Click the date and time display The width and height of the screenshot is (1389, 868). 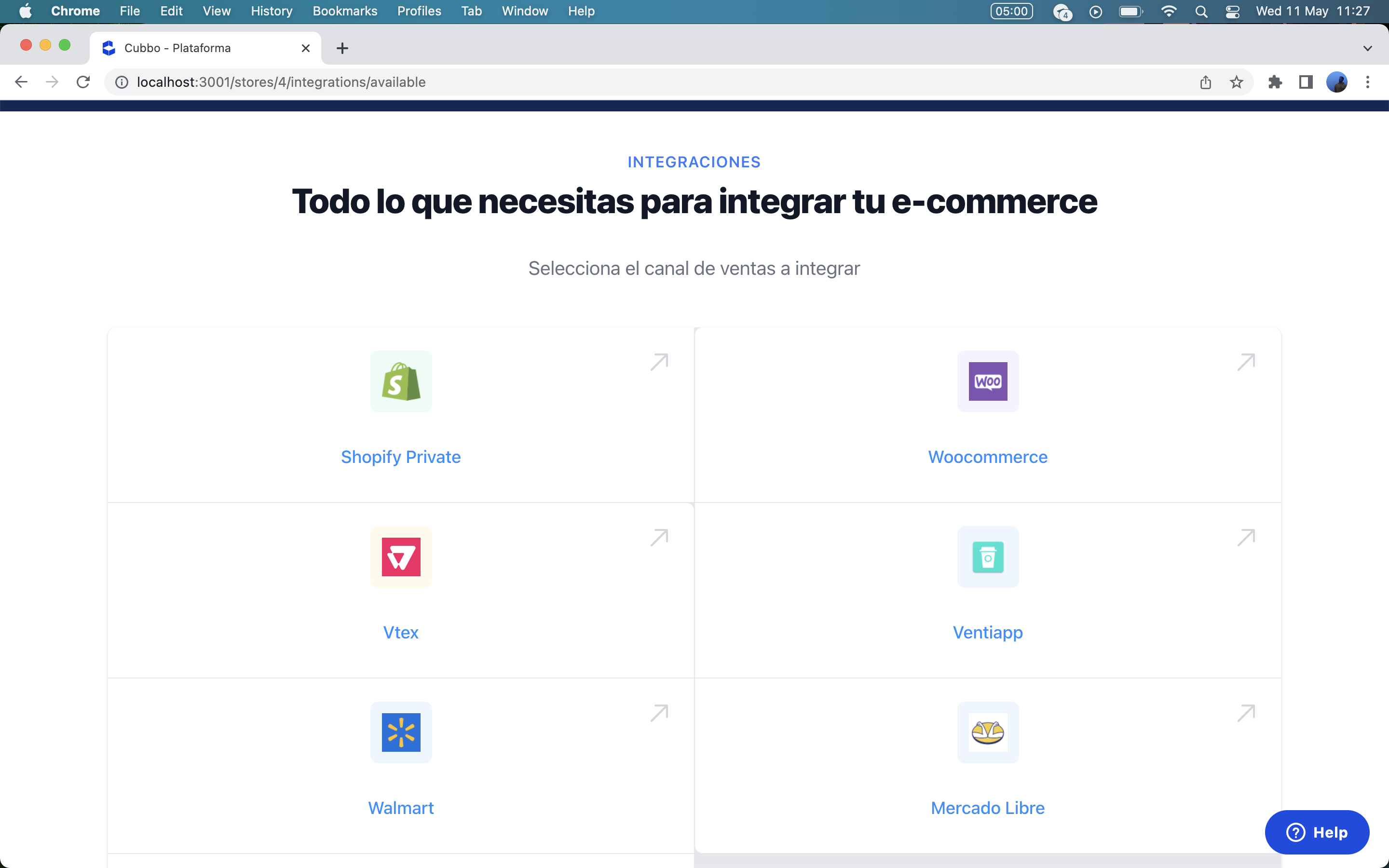click(1313, 12)
